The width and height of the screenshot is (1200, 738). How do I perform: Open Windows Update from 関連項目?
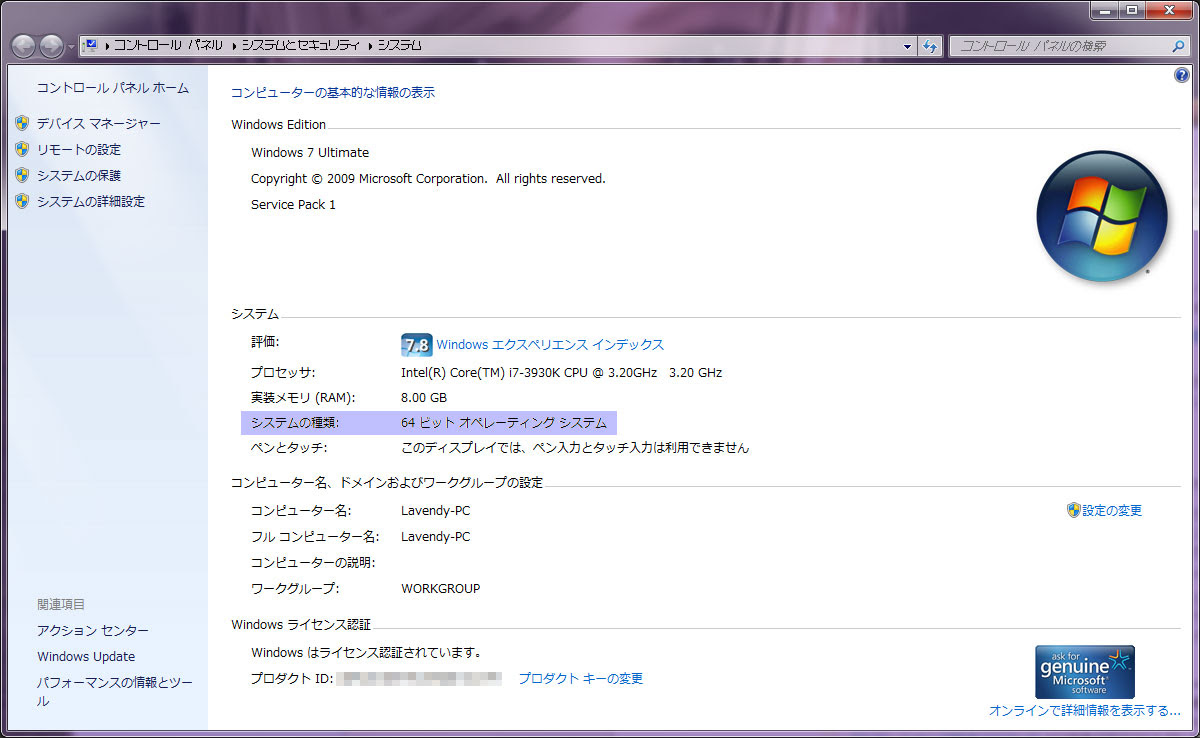tap(86, 656)
